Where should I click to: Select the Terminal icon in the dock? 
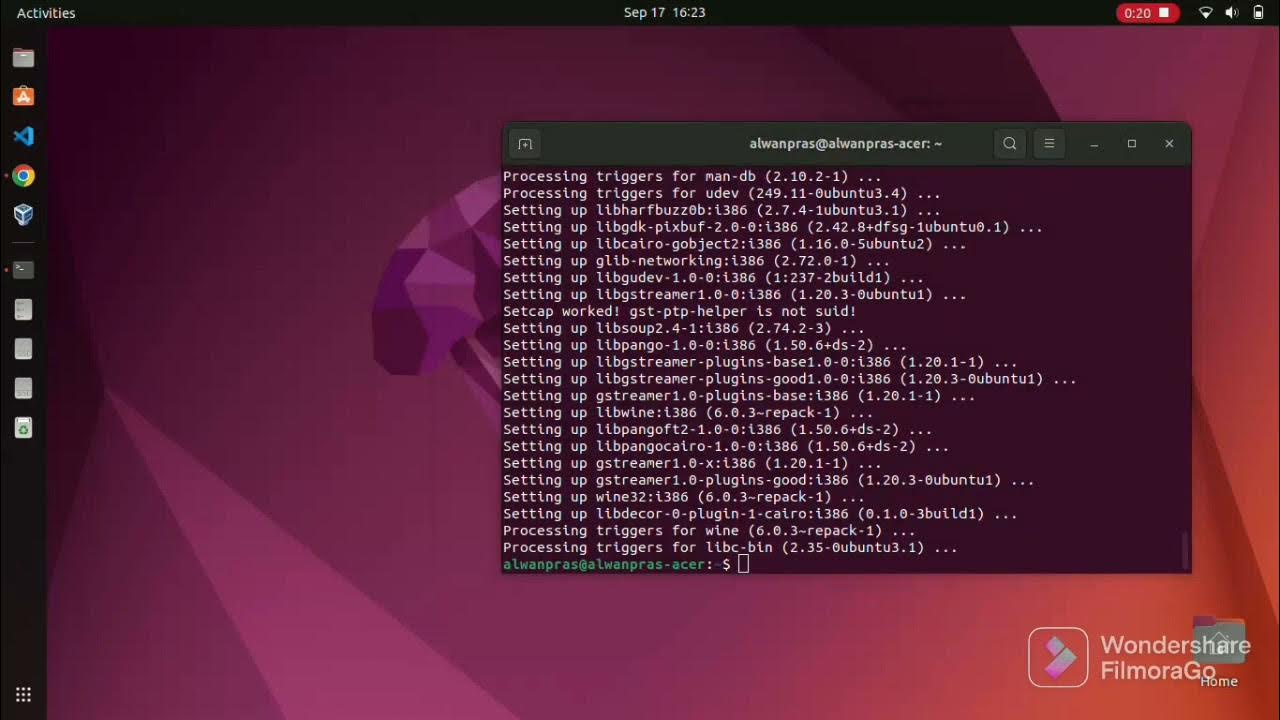point(23,270)
